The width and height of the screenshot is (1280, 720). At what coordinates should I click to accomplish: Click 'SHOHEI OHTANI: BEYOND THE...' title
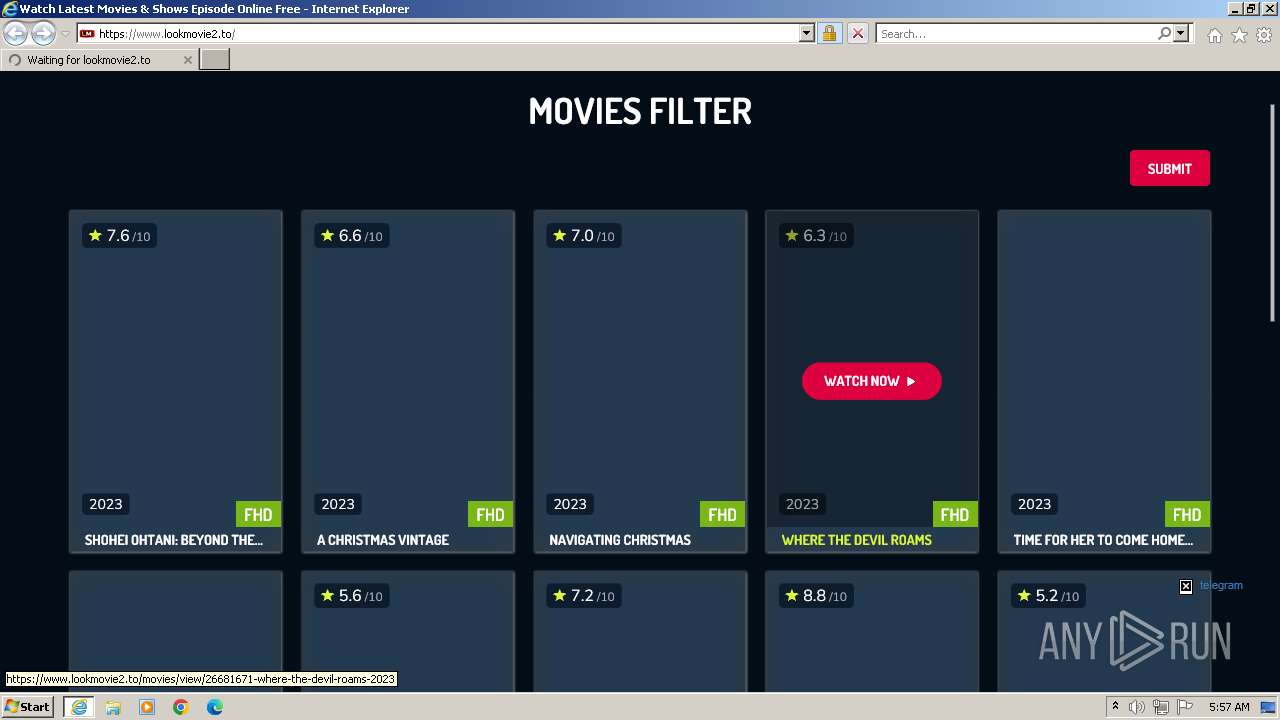pos(174,540)
